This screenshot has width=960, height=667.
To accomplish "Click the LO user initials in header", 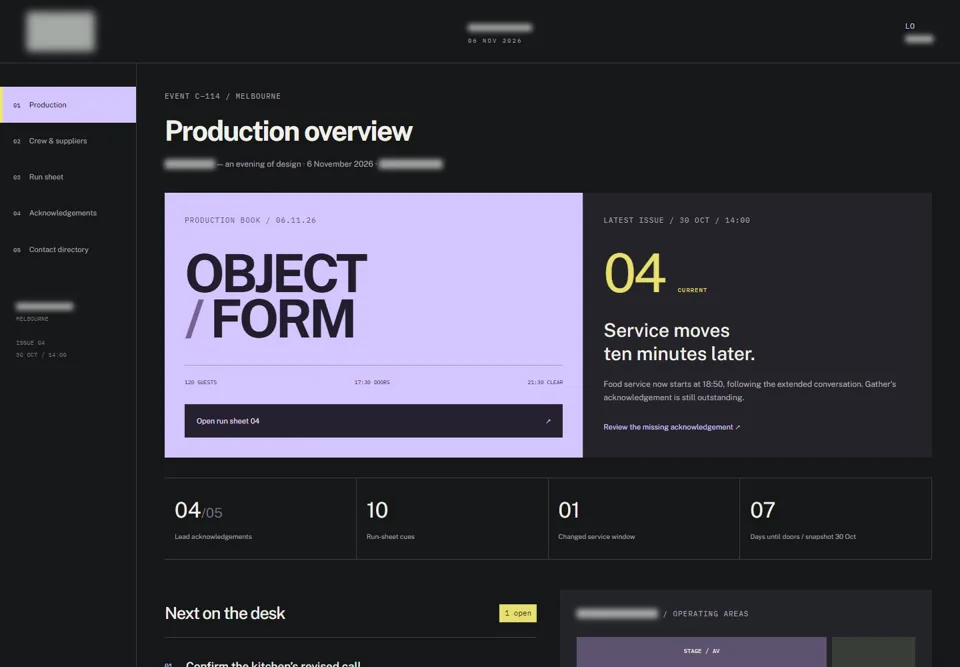I will pos(910,26).
